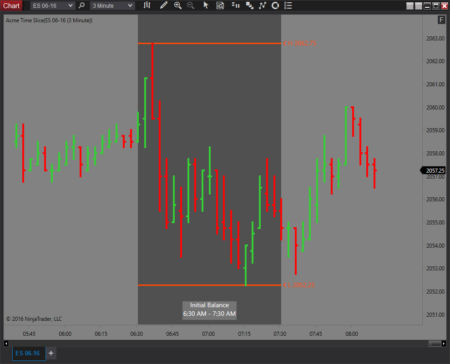
Task: Open the data series icon
Action: coord(236,5)
